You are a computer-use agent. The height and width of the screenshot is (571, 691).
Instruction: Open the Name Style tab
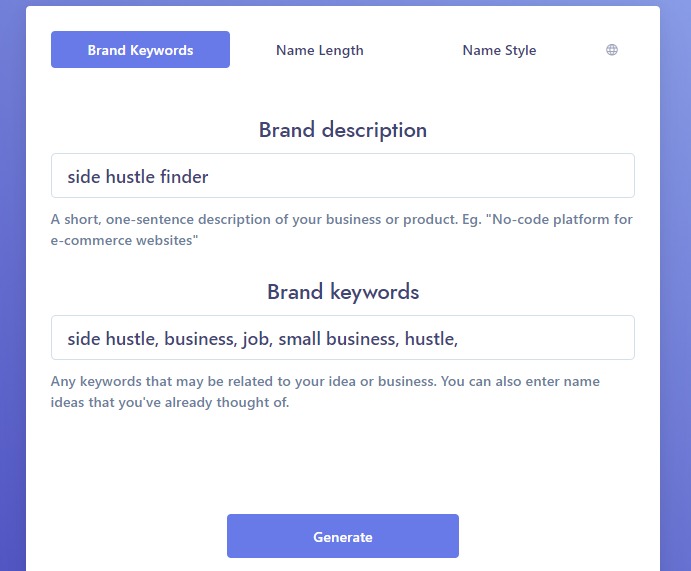coord(499,50)
